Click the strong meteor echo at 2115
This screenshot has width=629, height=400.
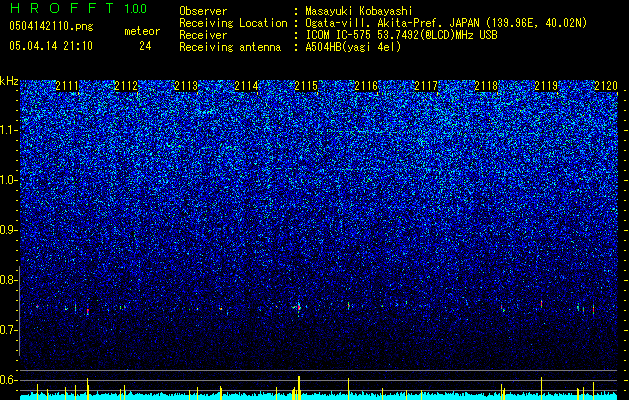298,308
